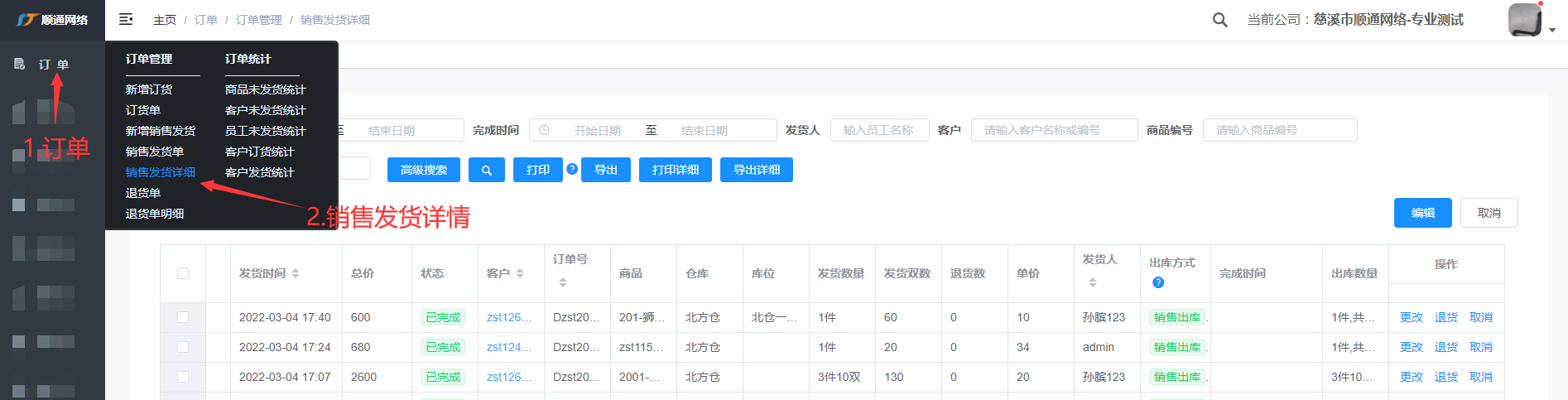This screenshot has height=400, width=1568.
Task: Expand the user account dropdown arrow
Action: pos(1552,30)
